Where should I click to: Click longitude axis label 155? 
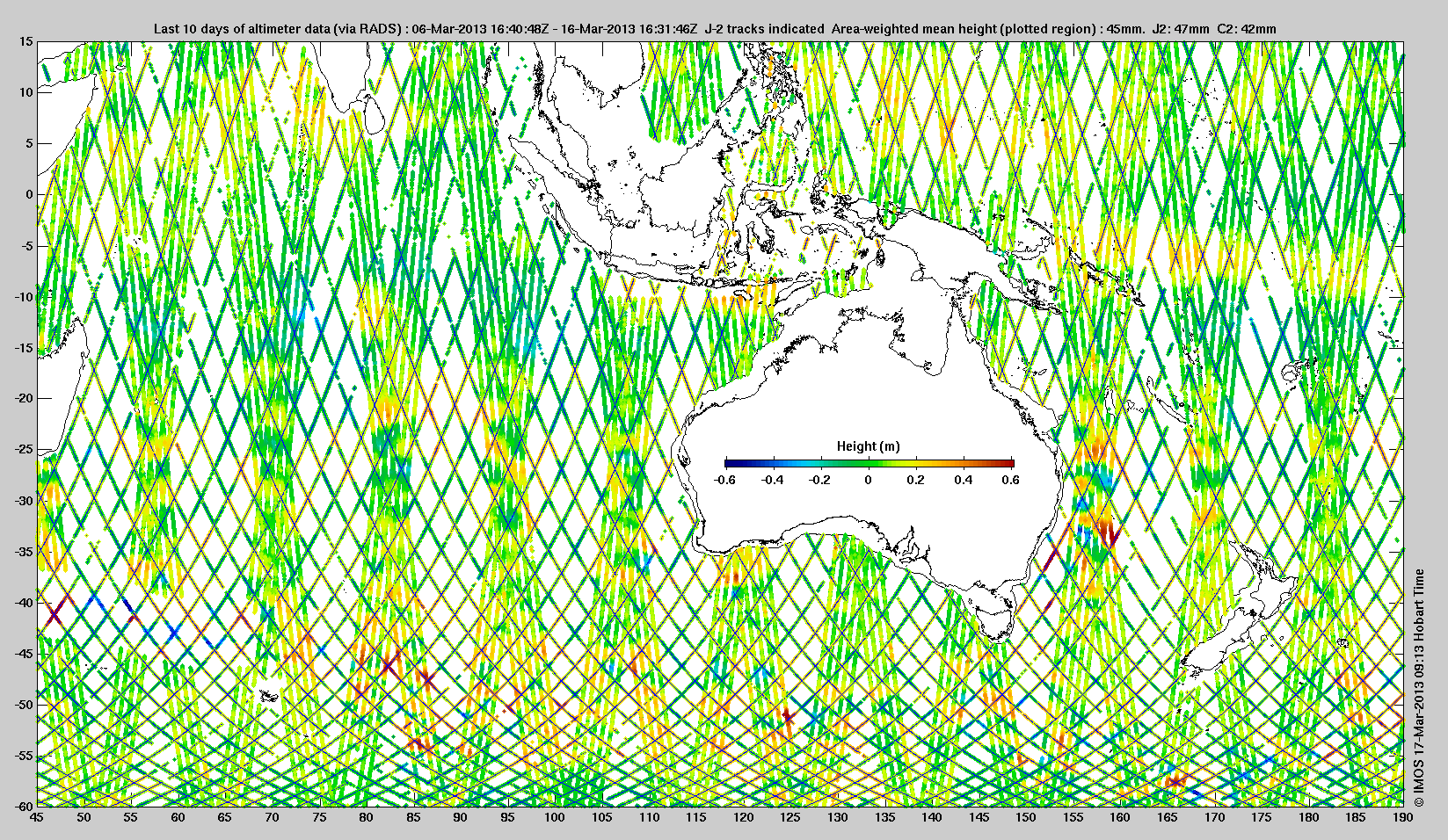click(1073, 818)
